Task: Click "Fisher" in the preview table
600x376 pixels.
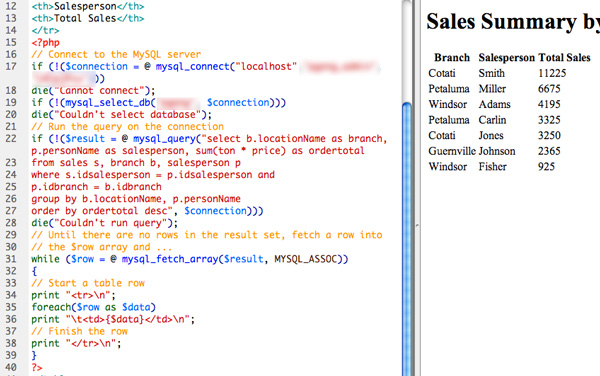Action: (492, 167)
